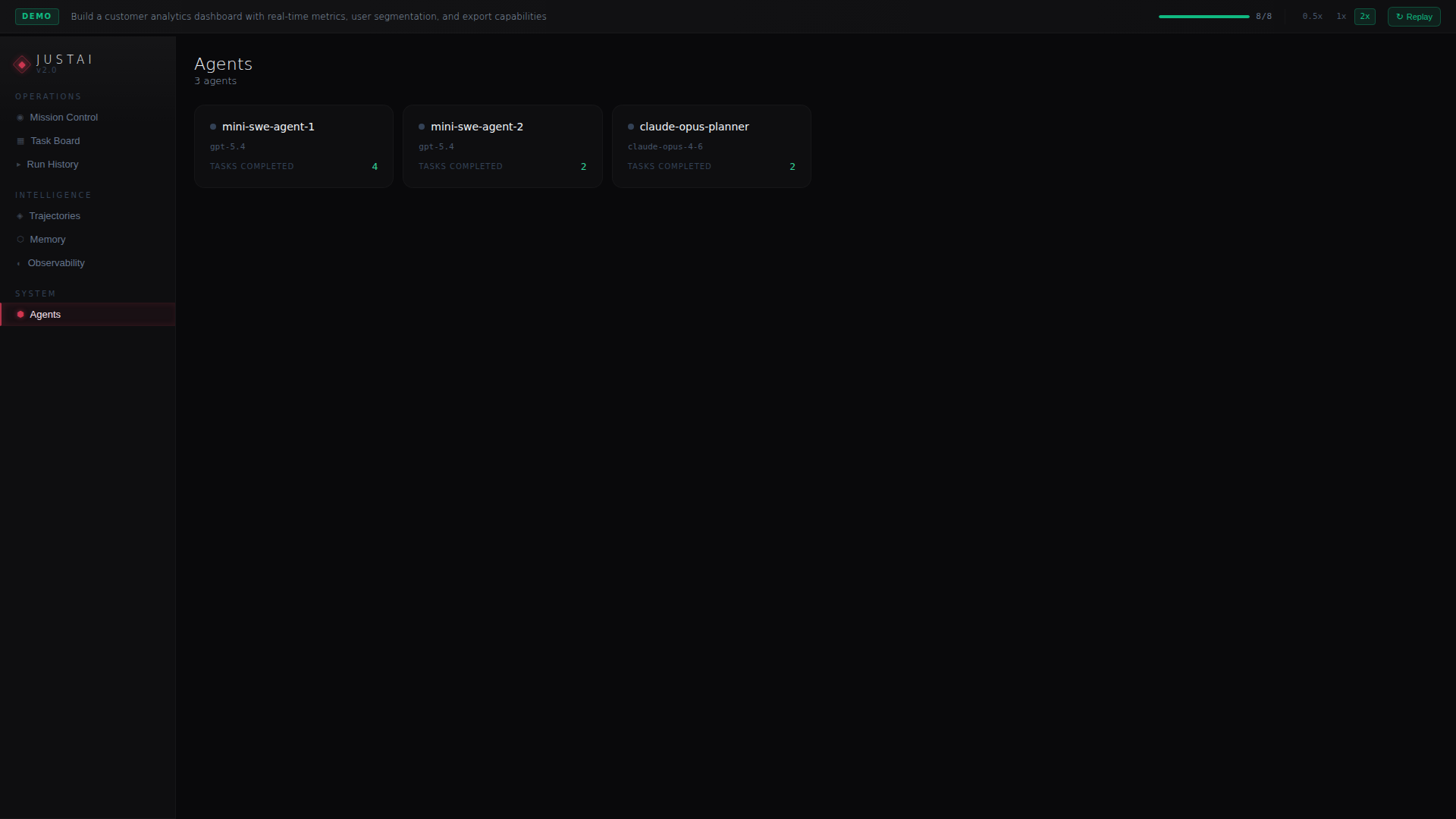Click mini-swe-agent-1 tasks count 4
Image resolution: width=1456 pixels, height=819 pixels.
coord(375,167)
